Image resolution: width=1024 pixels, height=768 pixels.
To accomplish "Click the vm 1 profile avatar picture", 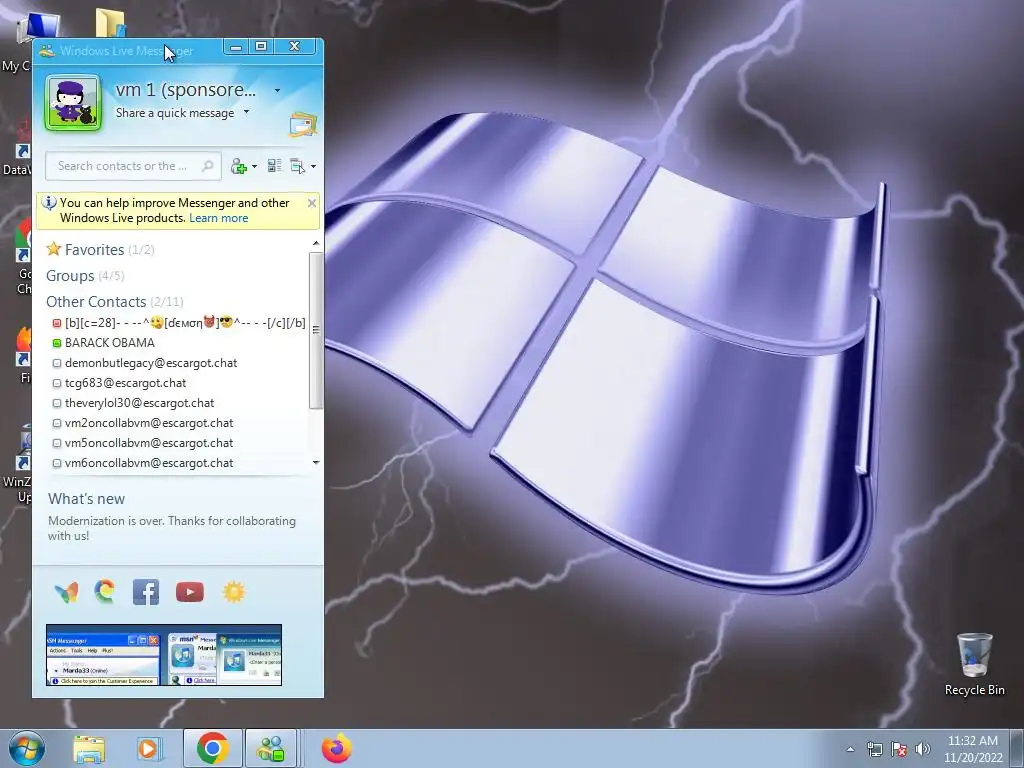I will (72, 103).
